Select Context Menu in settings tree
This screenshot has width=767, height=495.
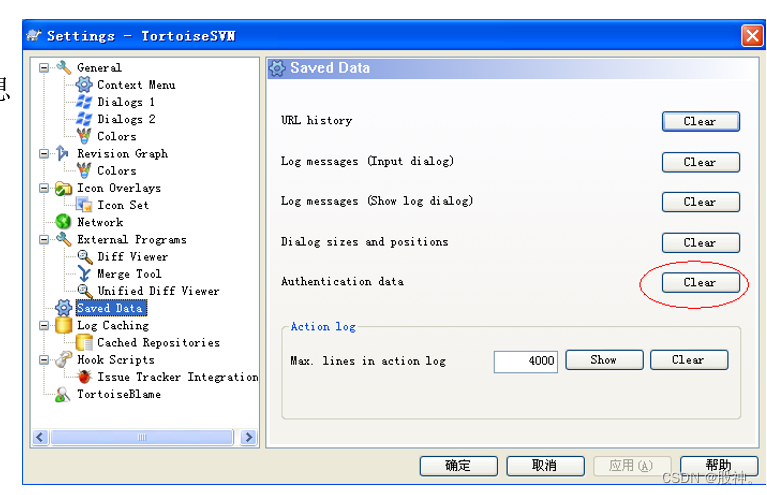point(136,85)
